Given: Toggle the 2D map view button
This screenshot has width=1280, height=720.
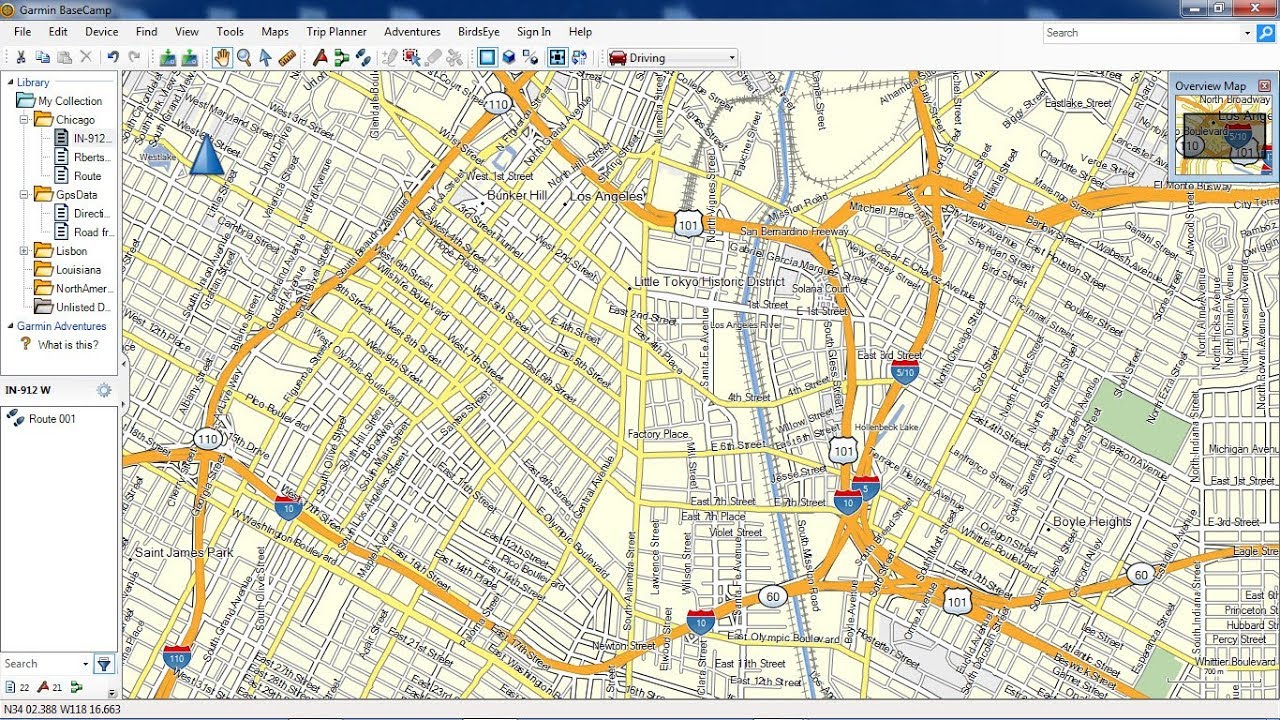Looking at the screenshot, I should click(487, 58).
